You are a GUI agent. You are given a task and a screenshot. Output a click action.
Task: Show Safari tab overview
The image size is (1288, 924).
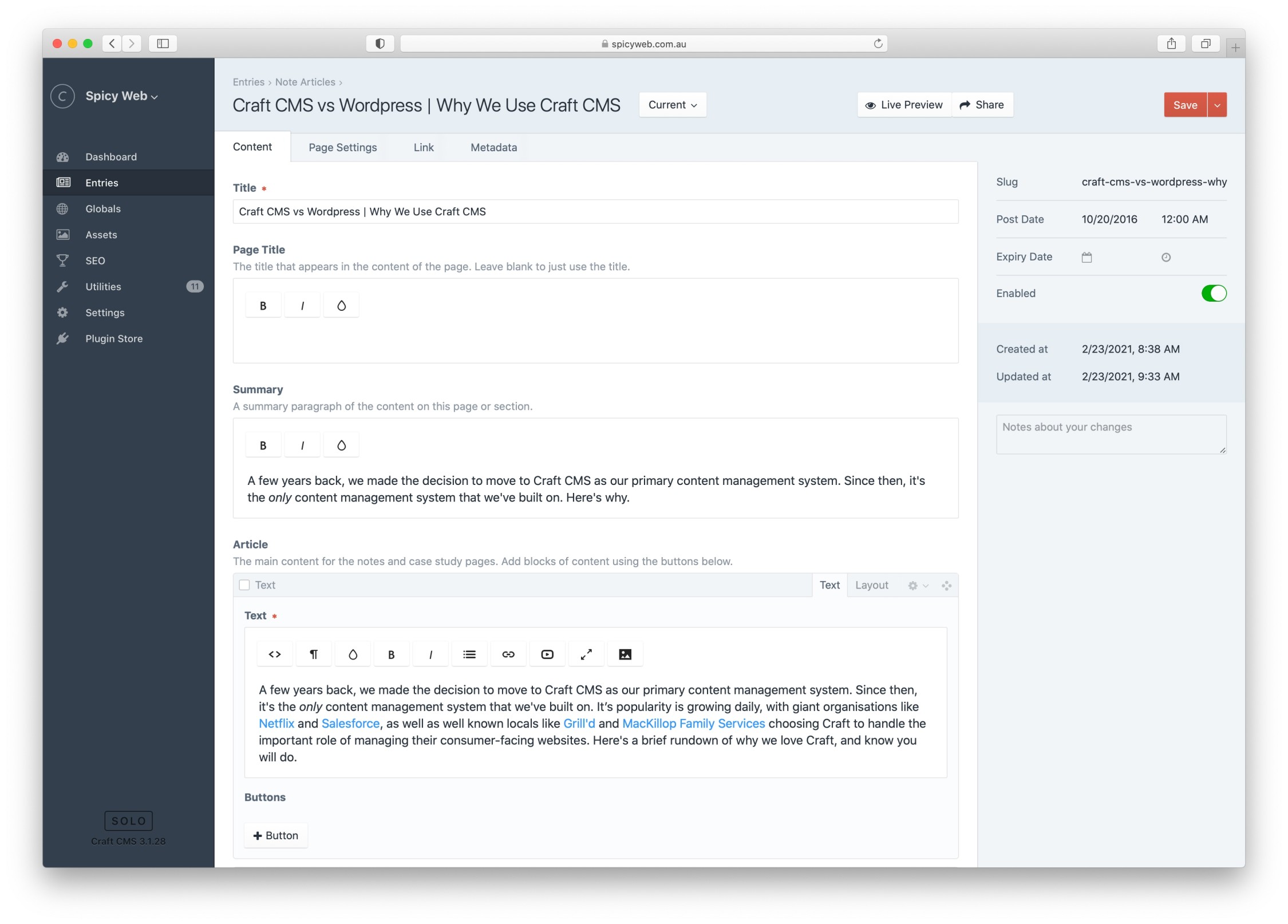1206,44
